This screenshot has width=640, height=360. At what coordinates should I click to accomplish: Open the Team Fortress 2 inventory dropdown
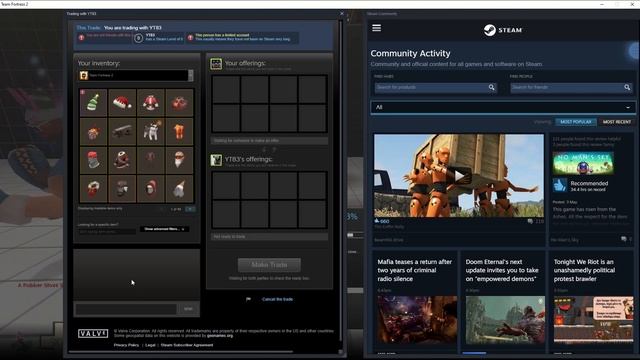191,75
